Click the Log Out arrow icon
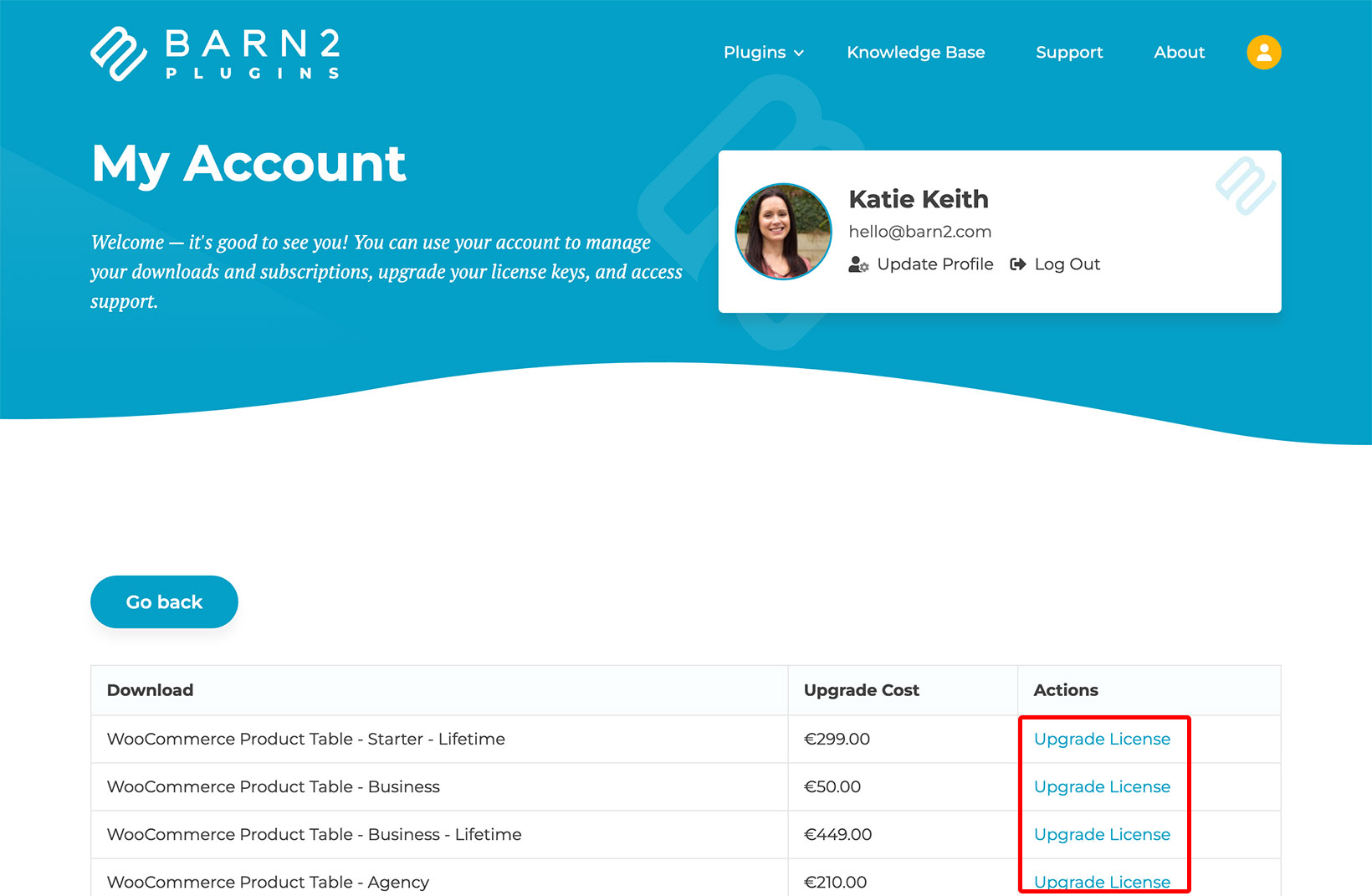1372x896 pixels. [1017, 264]
